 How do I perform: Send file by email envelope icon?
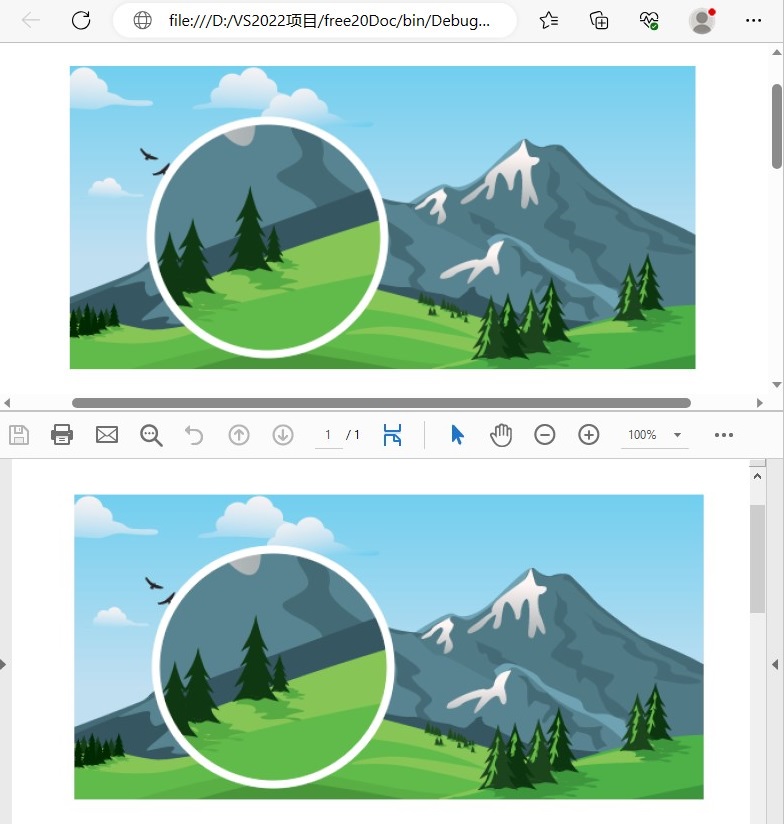(x=107, y=435)
